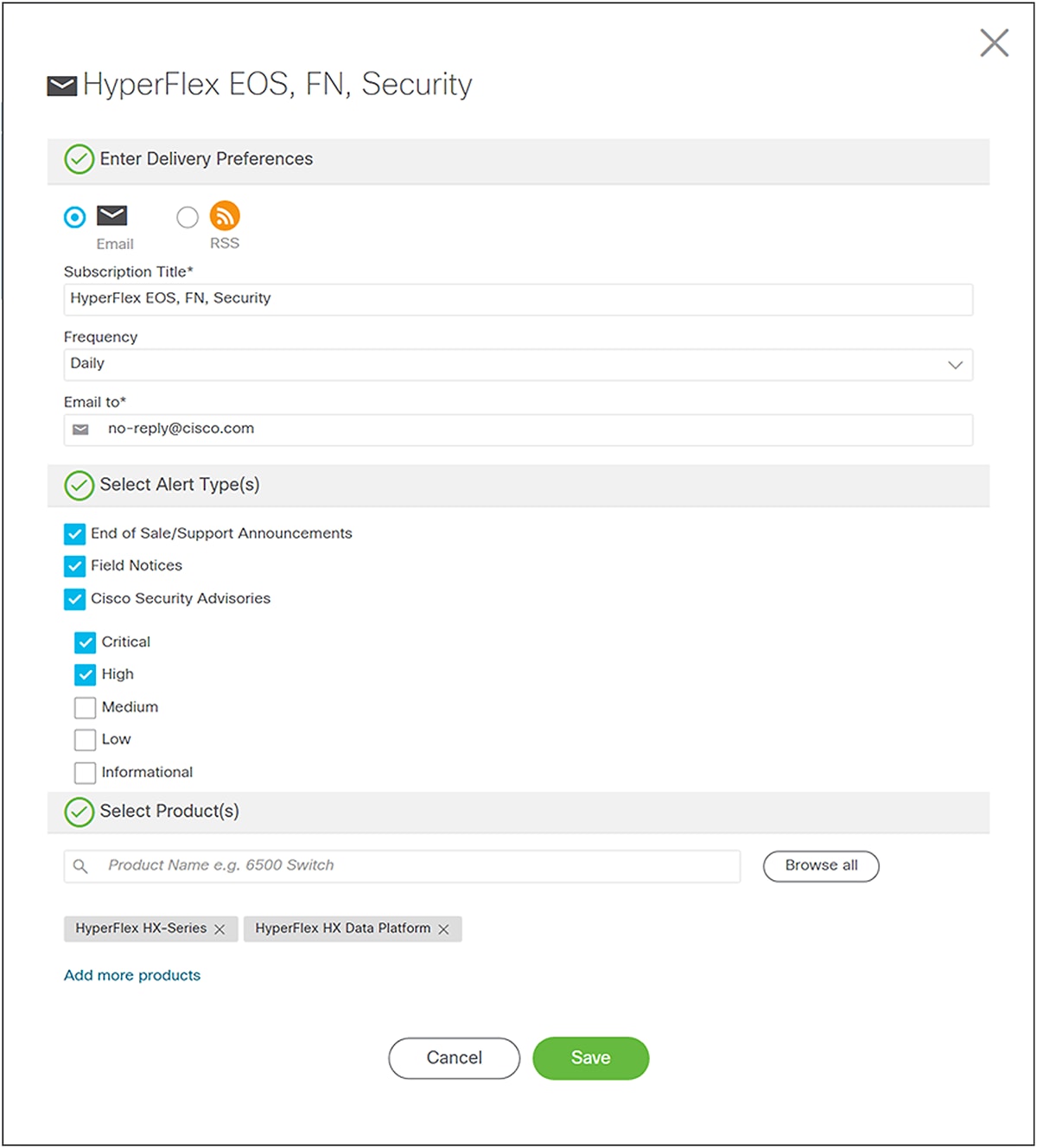Viewport: 1037px width, 1148px height.
Task: Close the subscription dialog with the X
Action: click(x=994, y=42)
